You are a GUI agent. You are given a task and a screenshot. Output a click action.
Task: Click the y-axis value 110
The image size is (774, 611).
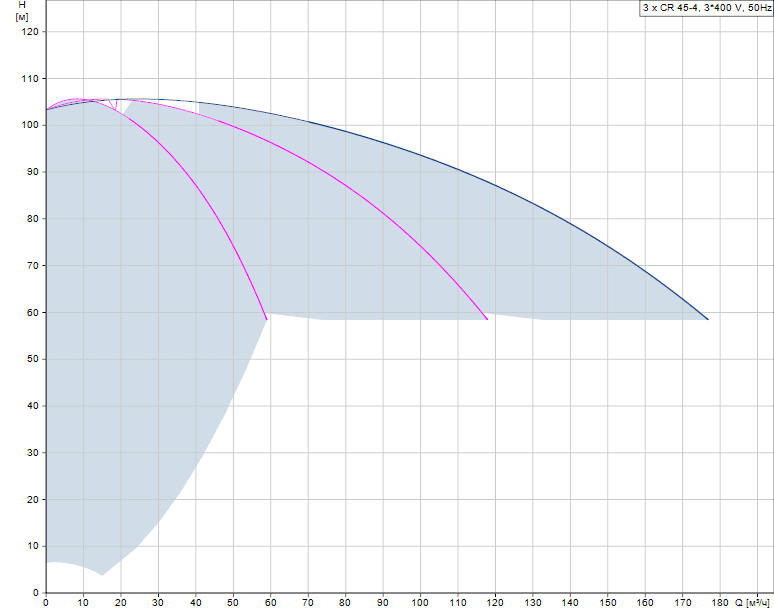point(30,78)
